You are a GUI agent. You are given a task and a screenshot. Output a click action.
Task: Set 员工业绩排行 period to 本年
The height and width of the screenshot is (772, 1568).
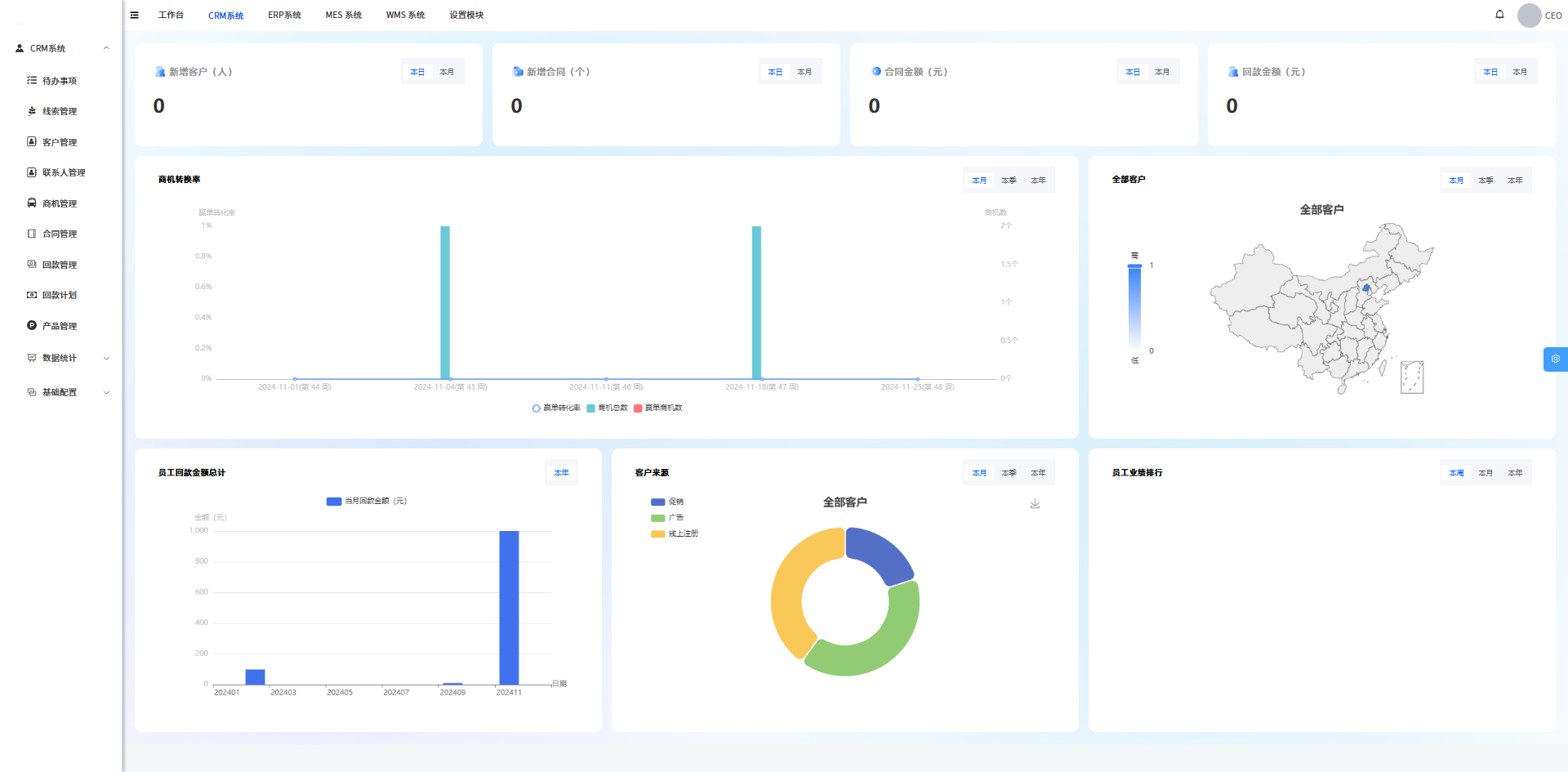[1515, 473]
